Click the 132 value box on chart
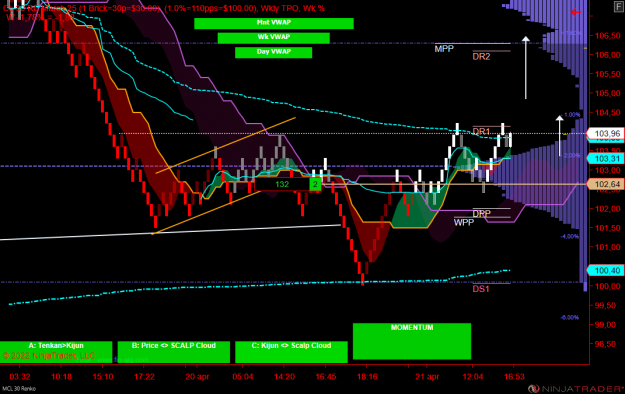This screenshot has height=394, width=625. 282,184
